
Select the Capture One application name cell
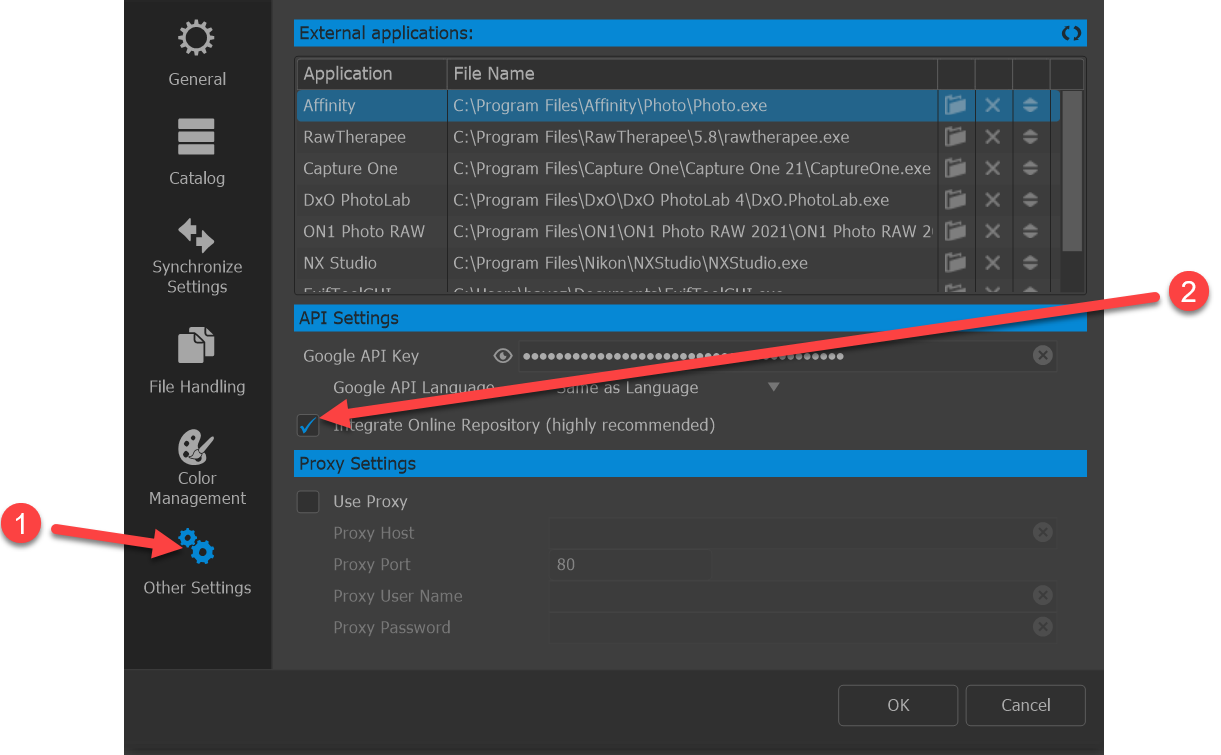pyautogui.click(x=372, y=168)
